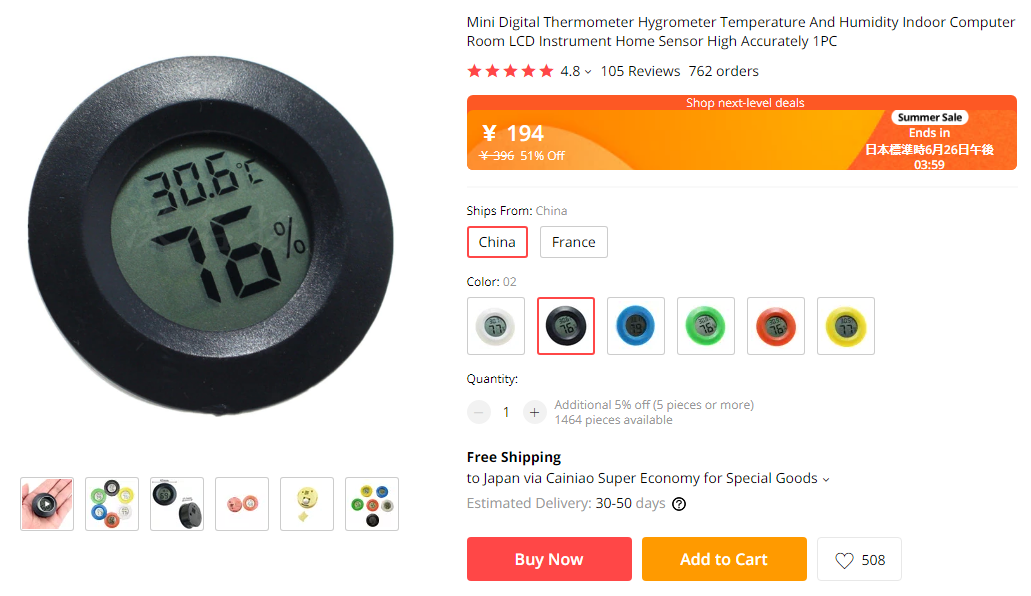Screen dimensions: 1031x596
Task: Select China as shipping origin
Action: [497, 242]
